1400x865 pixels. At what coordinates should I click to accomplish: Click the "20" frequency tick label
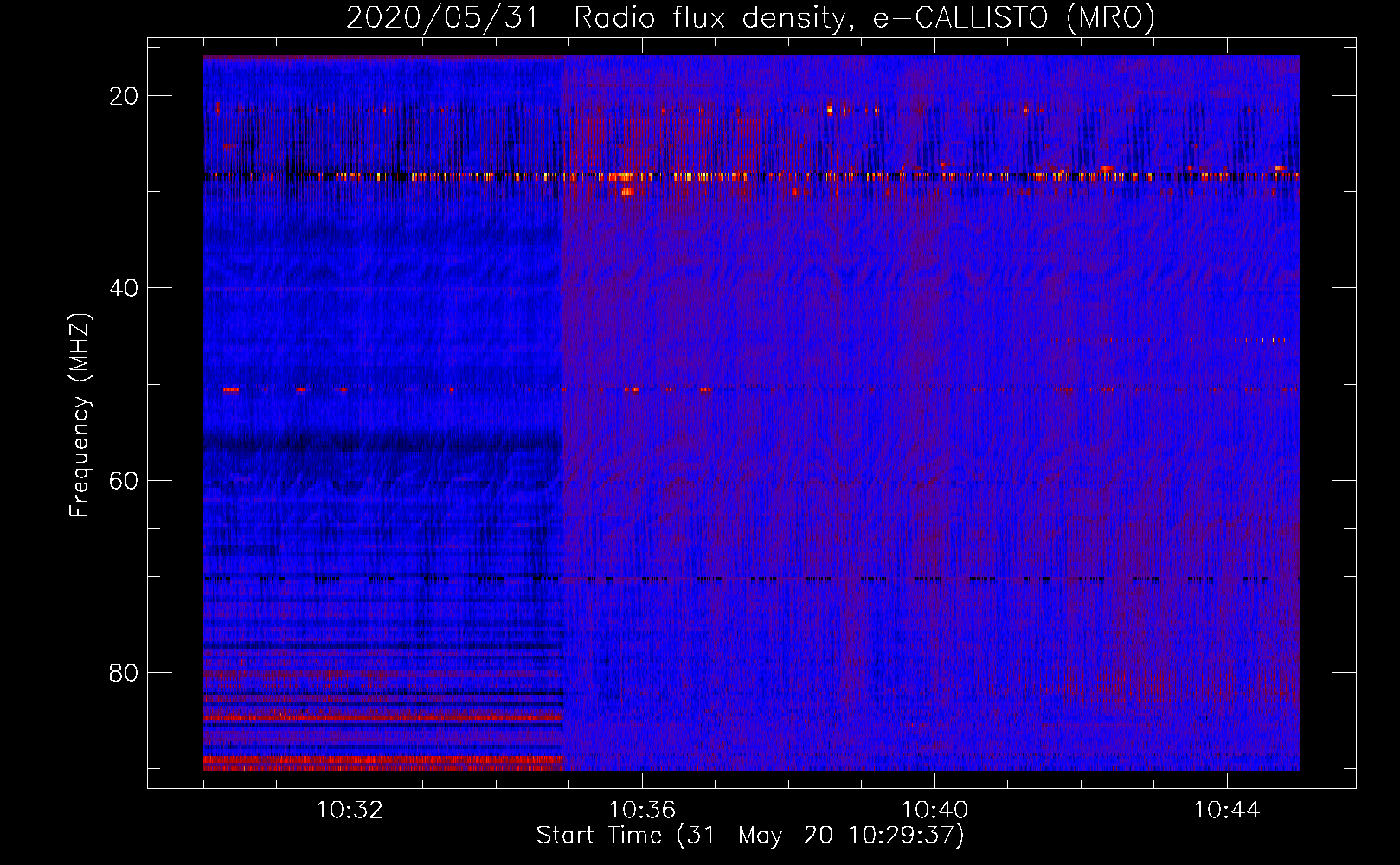pos(124,96)
